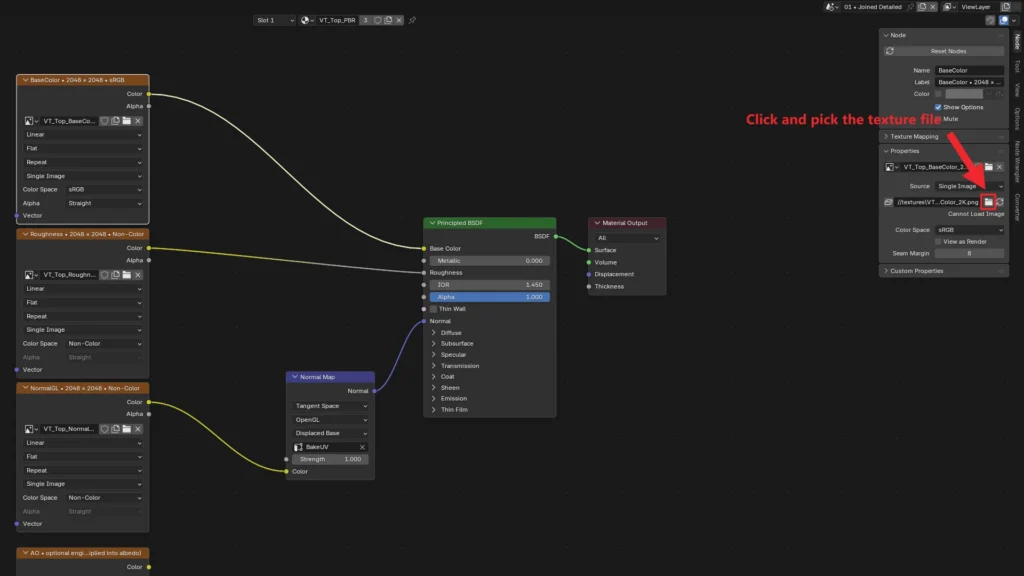Open material browse sphere icon in header
Viewport: 1024px width, 576px height.
tap(306, 20)
